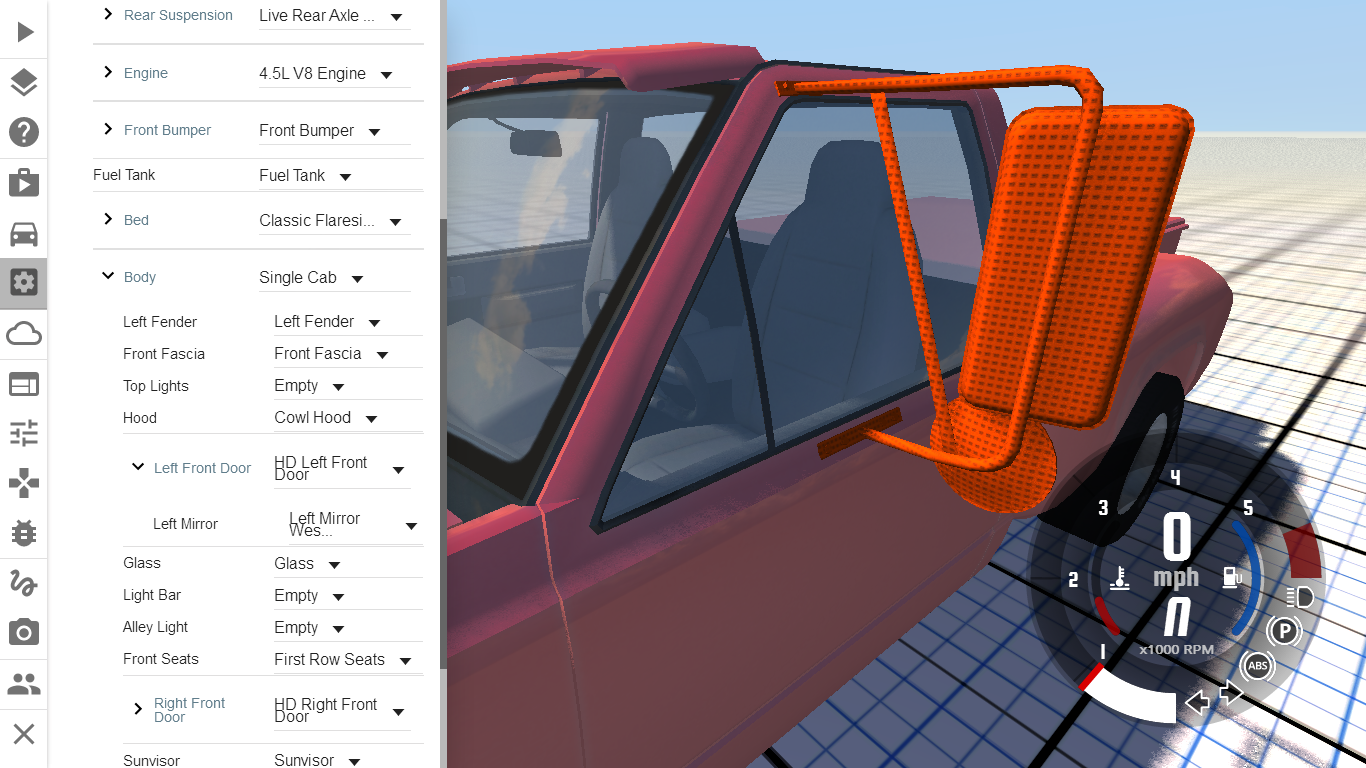Click the squiggly path icon in the sidebar

24,582
